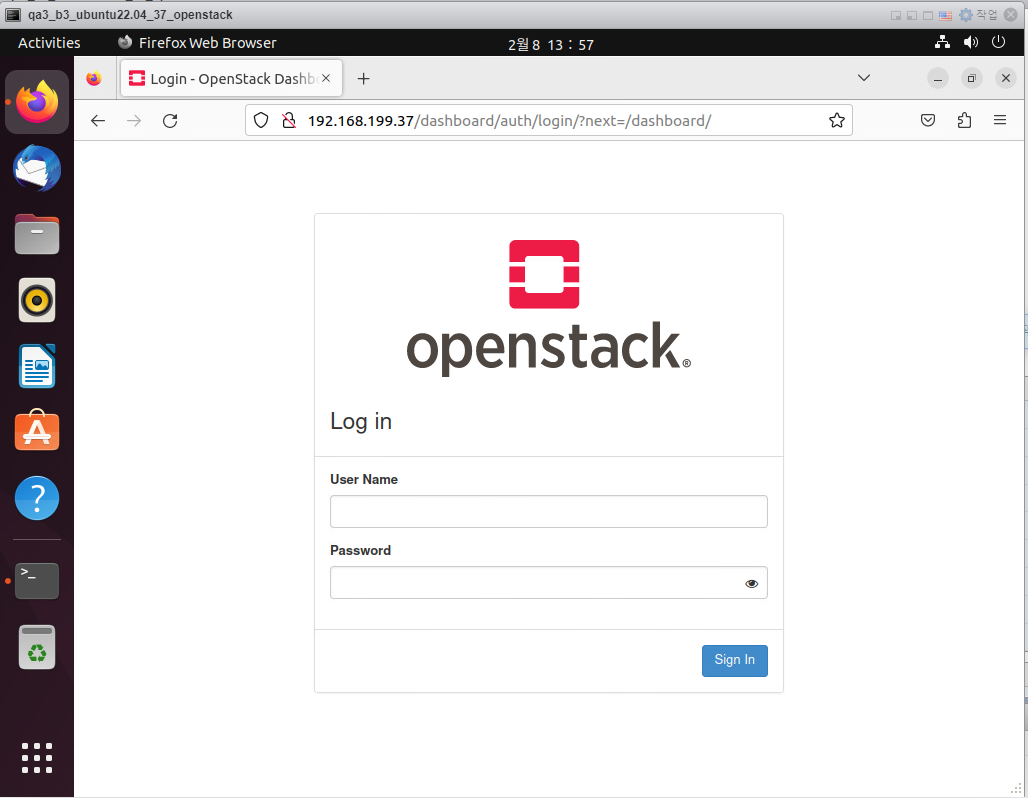The width and height of the screenshot is (1028, 798).
Task: Click the "Log in" heading text
Action: coord(361,422)
